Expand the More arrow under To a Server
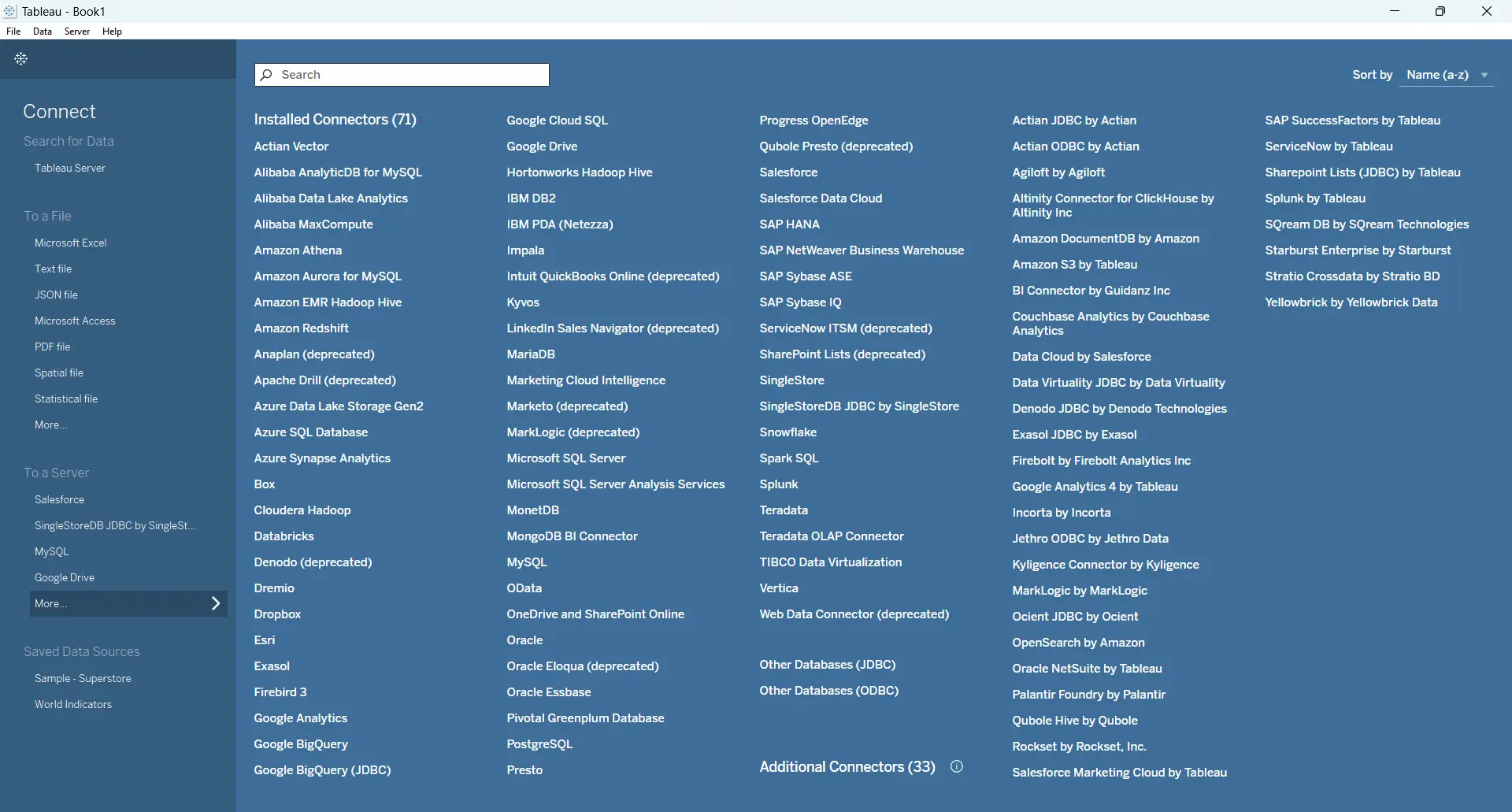This screenshot has width=1512, height=812. [216, 603]
